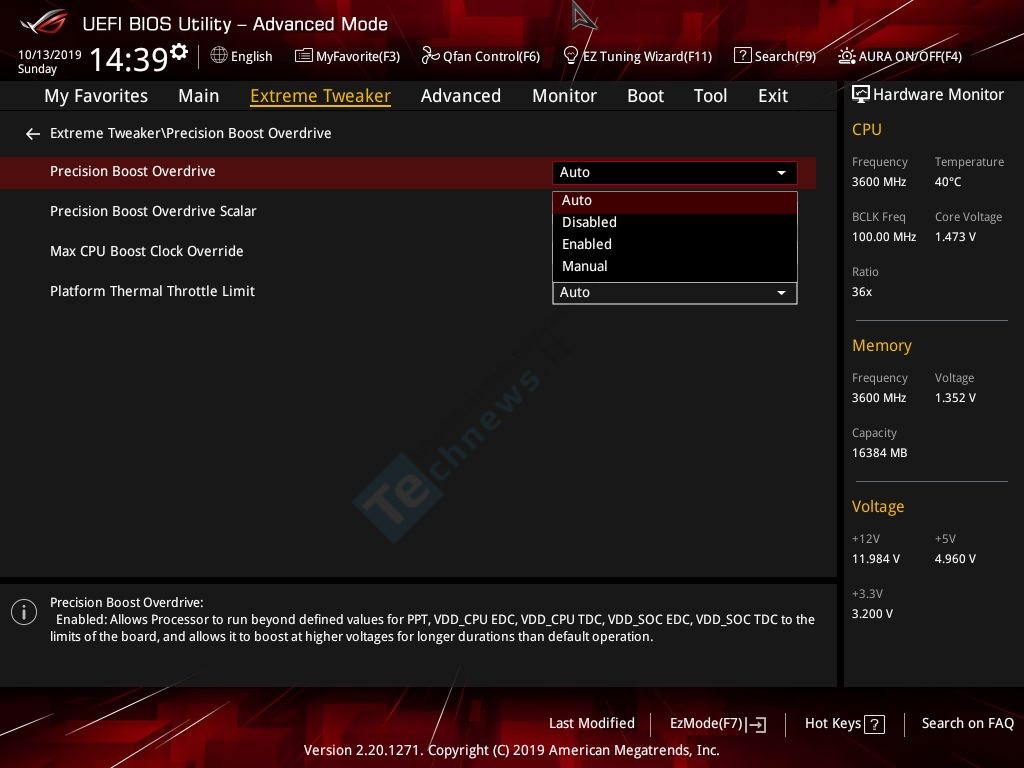Screen dimensions: 1024x768
Task: Switch to Main tab
Action: [199, 96]
